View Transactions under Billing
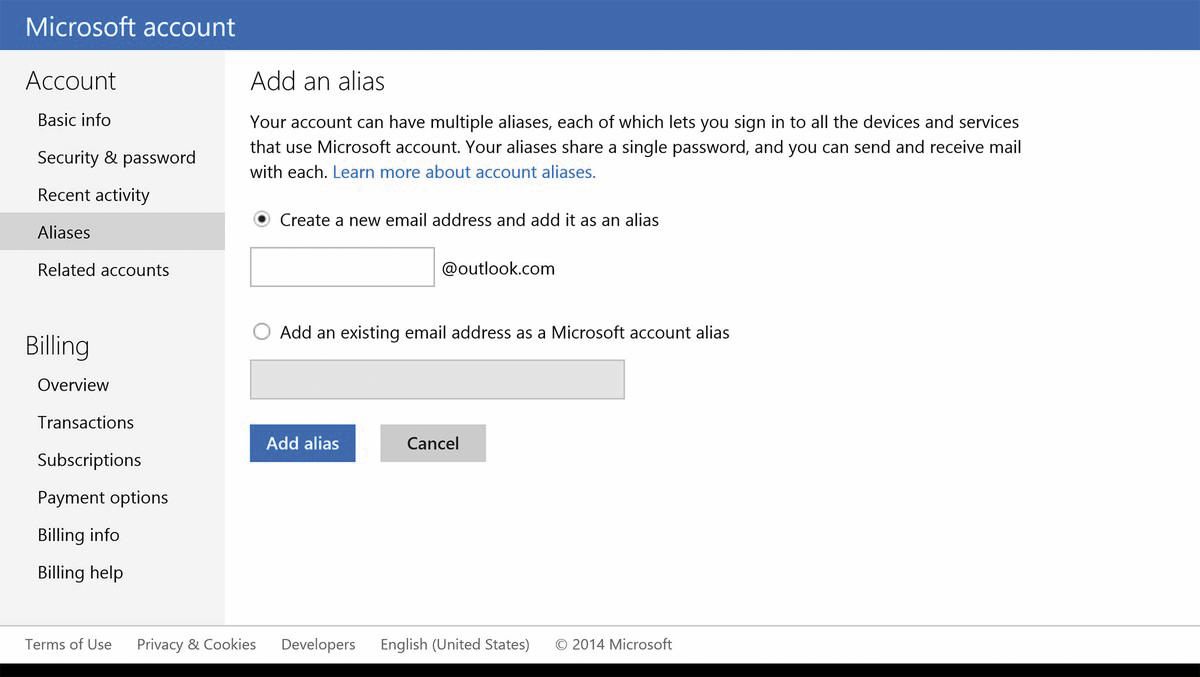The width and height of the screenshot is (1200, 677). coord(85,422)
